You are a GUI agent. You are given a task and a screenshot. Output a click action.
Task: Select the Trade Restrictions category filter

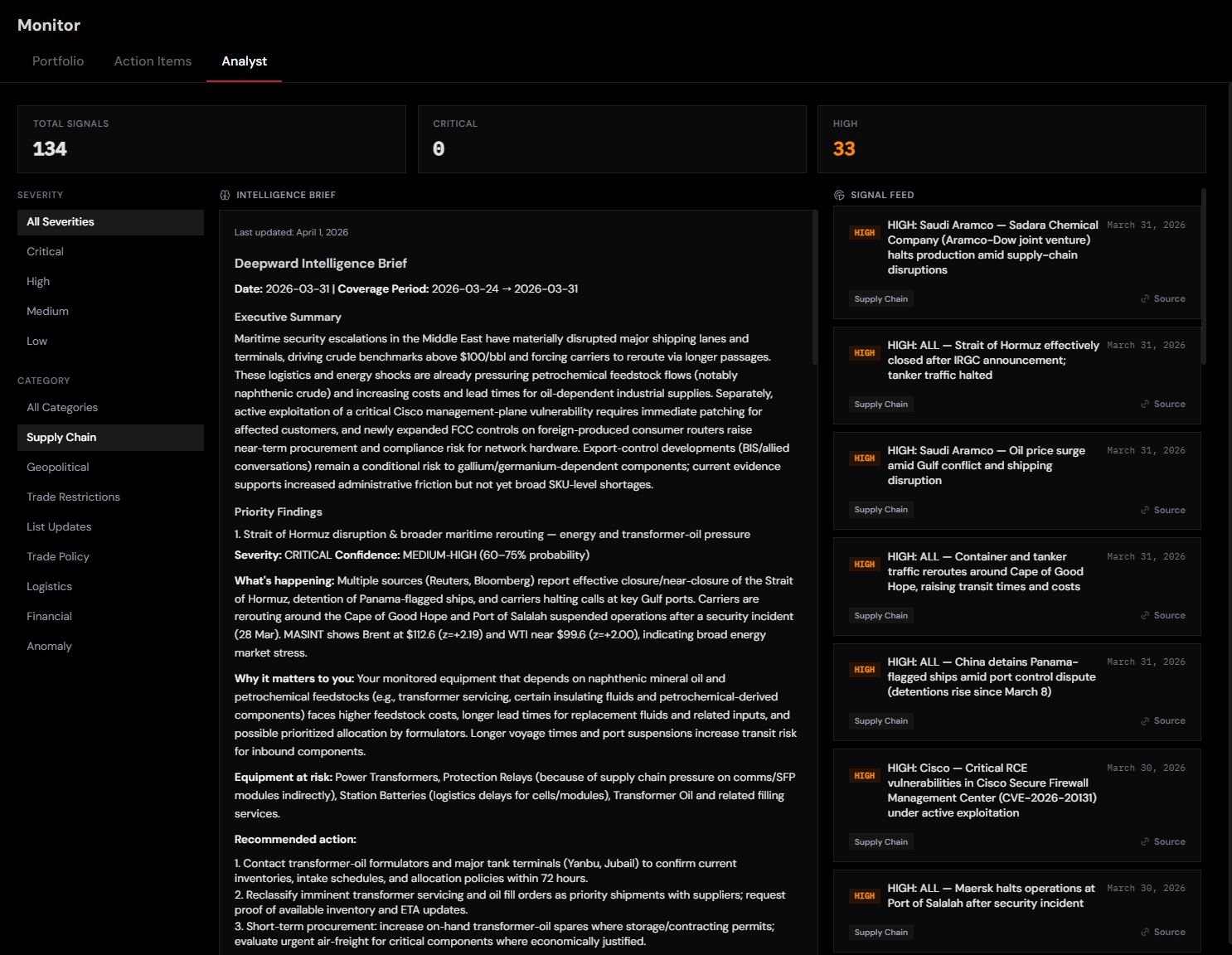pos(73,497)
